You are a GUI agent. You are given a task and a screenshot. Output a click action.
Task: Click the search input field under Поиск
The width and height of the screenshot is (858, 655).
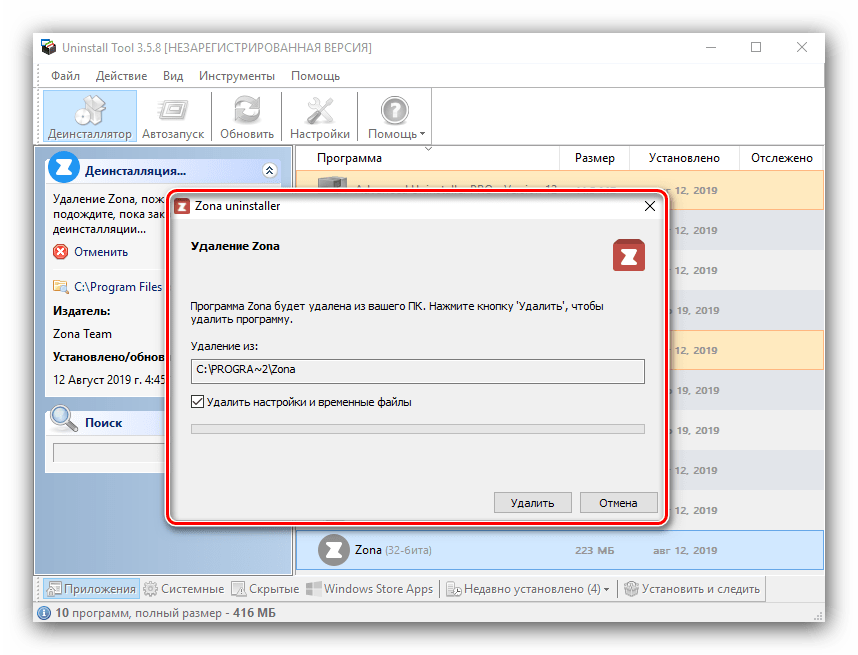click(x=109, y=453)
